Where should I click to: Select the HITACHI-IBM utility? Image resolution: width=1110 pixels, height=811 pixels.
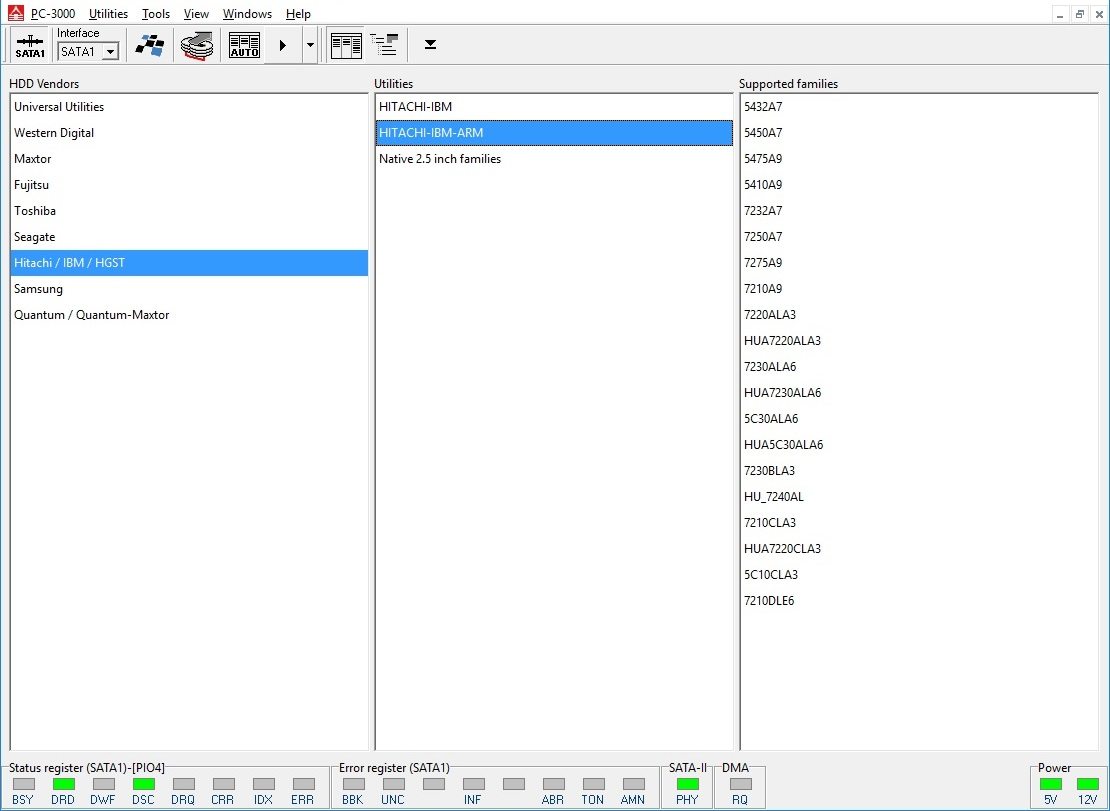554,107
